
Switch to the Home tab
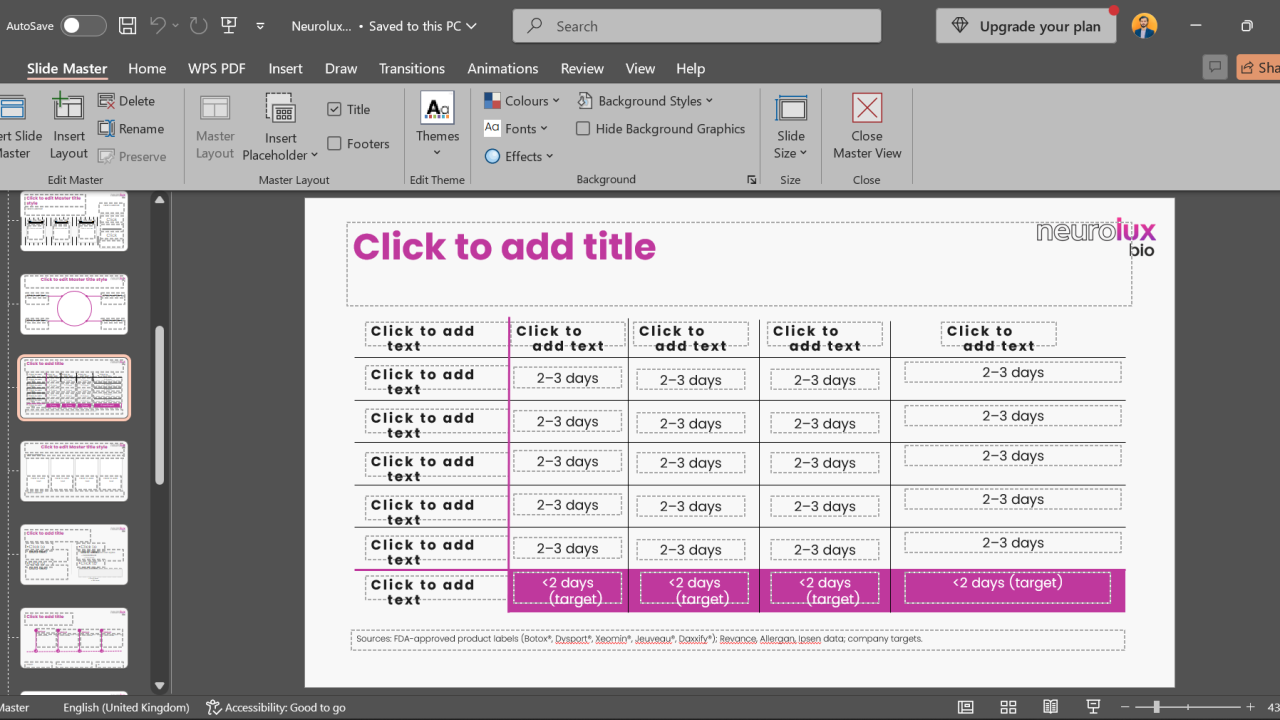tap(147, 68)
